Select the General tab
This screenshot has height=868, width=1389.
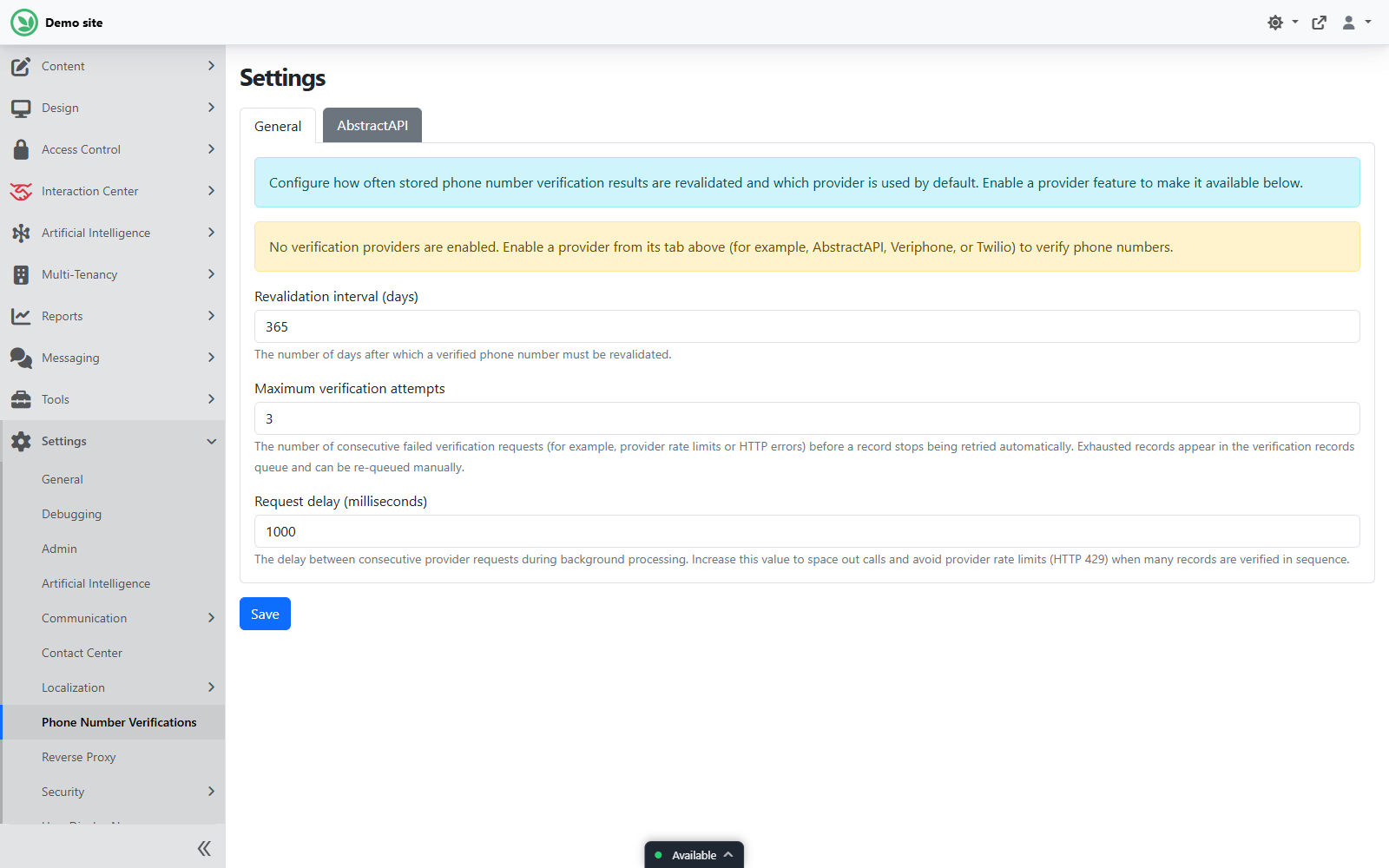coord(278,126)
